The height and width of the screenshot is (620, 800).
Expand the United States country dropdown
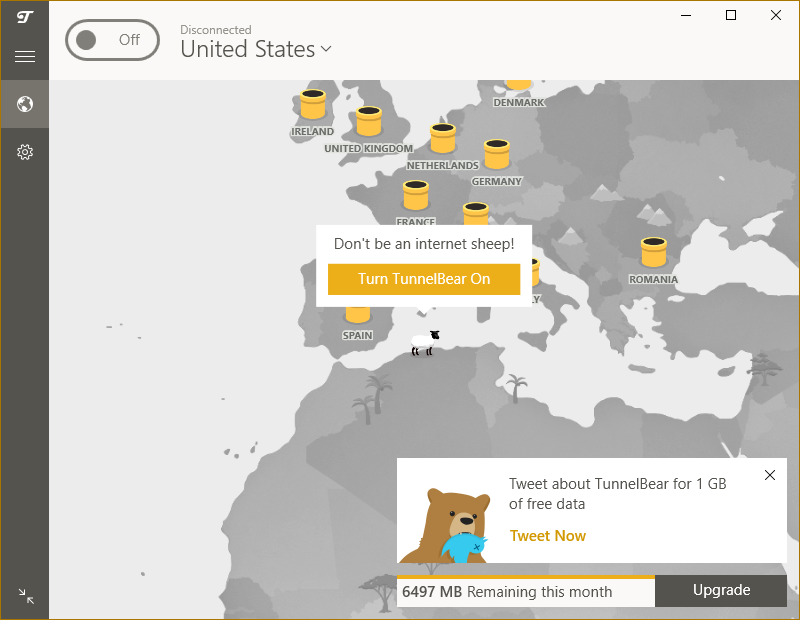[x=256, y=49]
